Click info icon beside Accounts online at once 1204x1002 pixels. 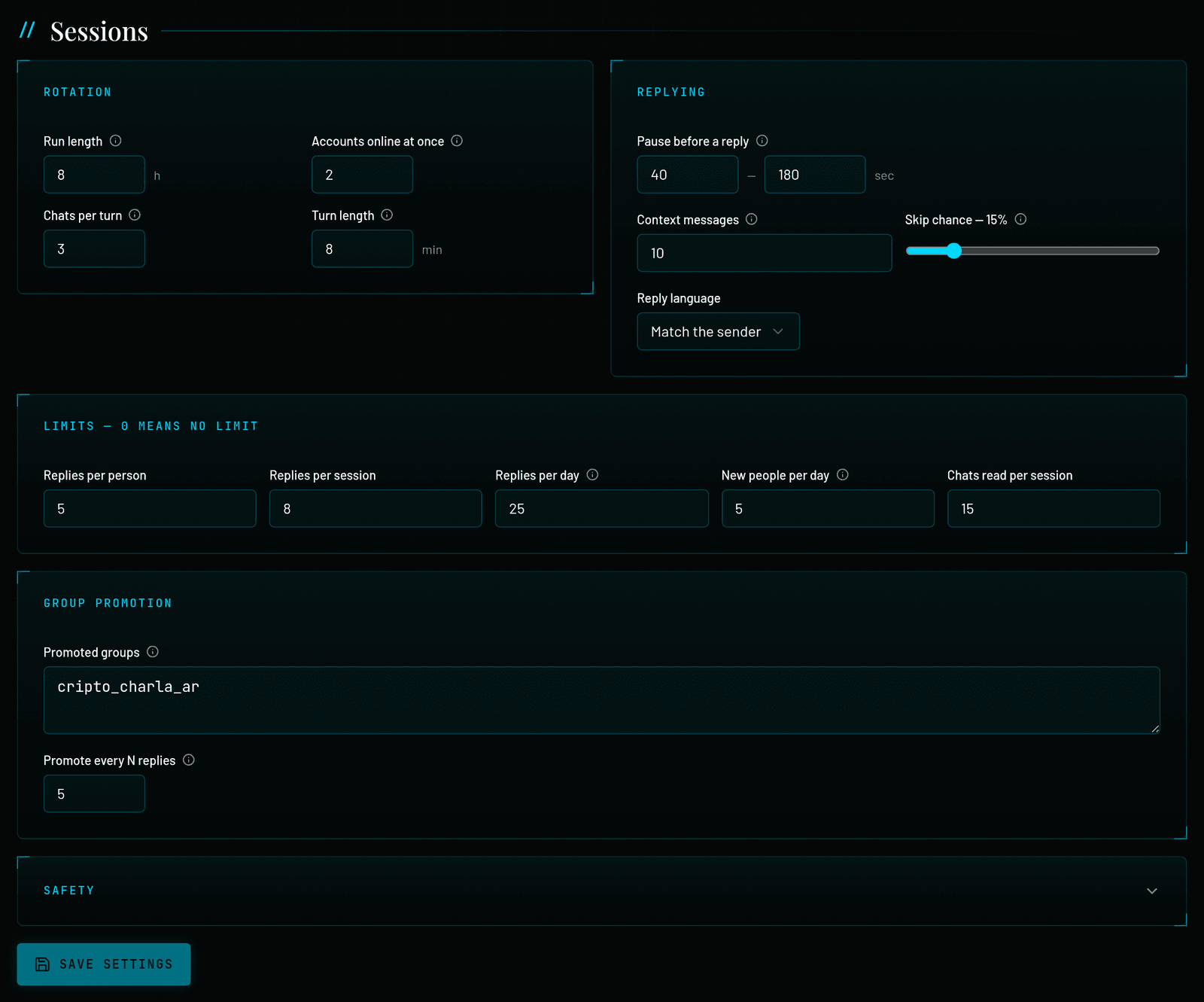(457, 141)
